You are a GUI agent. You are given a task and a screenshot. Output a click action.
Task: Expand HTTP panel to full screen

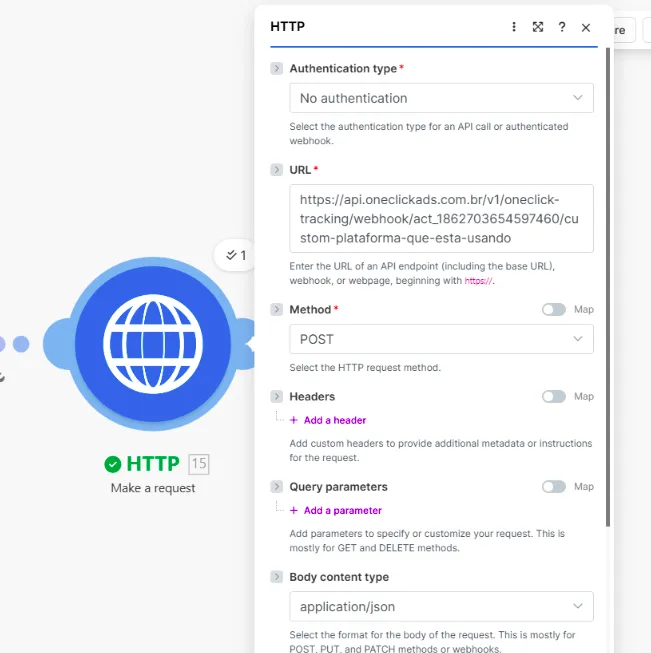(x=538, y=27)
